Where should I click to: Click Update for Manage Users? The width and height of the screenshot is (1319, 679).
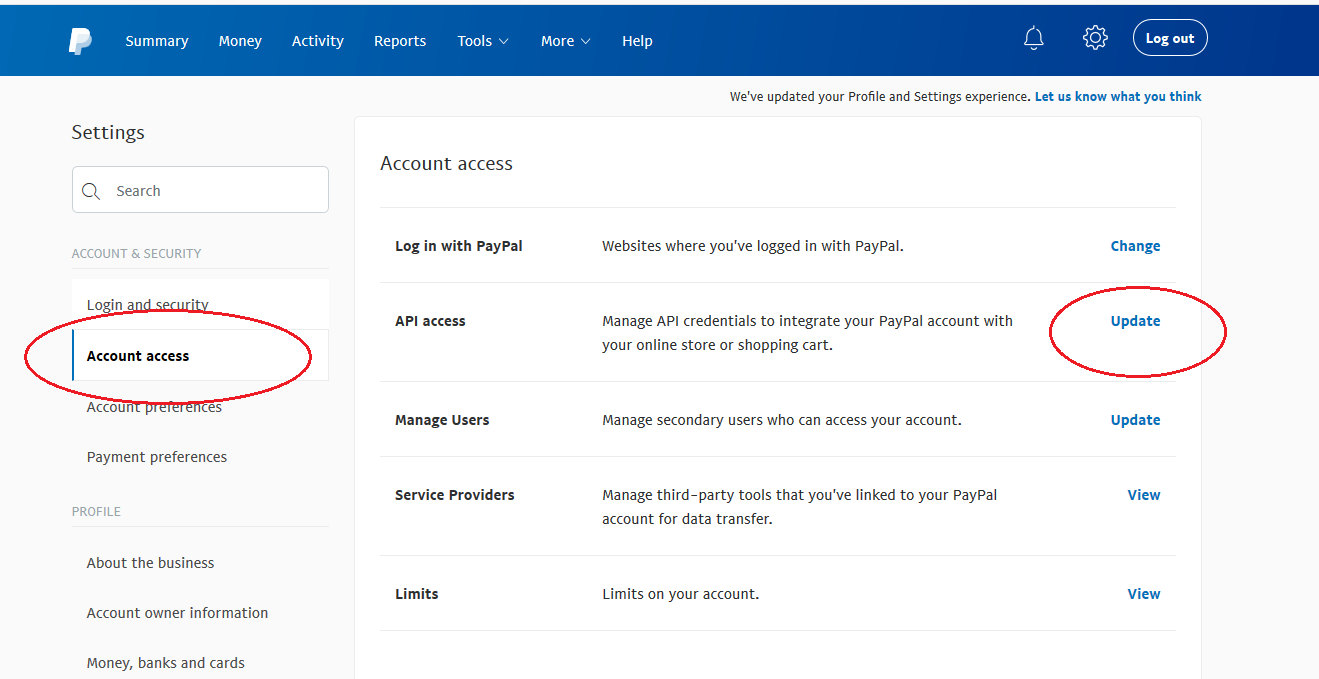click(x=1136, y=420)
